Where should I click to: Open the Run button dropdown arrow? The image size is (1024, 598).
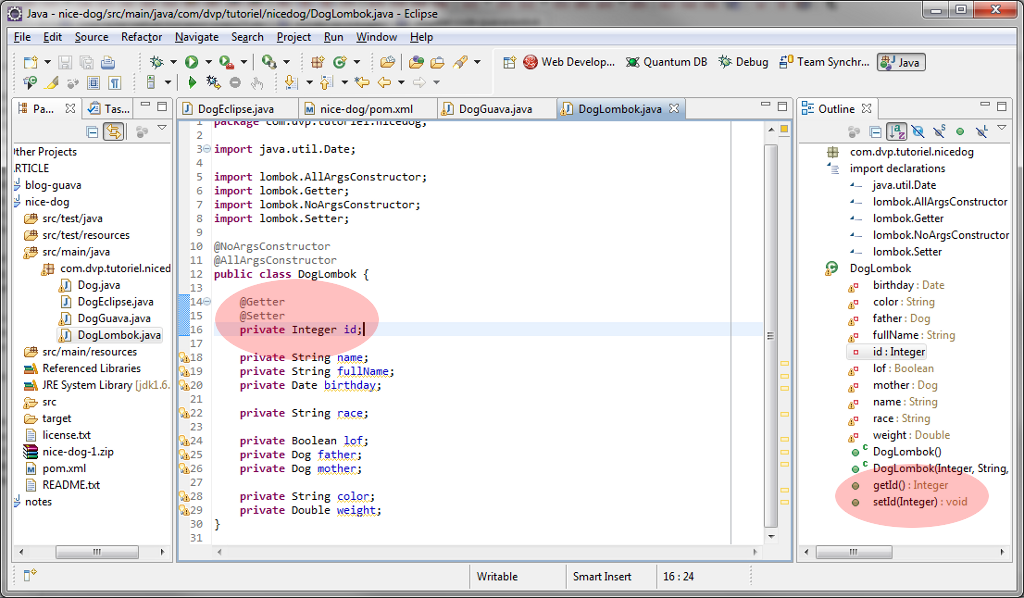click(206, 62)
